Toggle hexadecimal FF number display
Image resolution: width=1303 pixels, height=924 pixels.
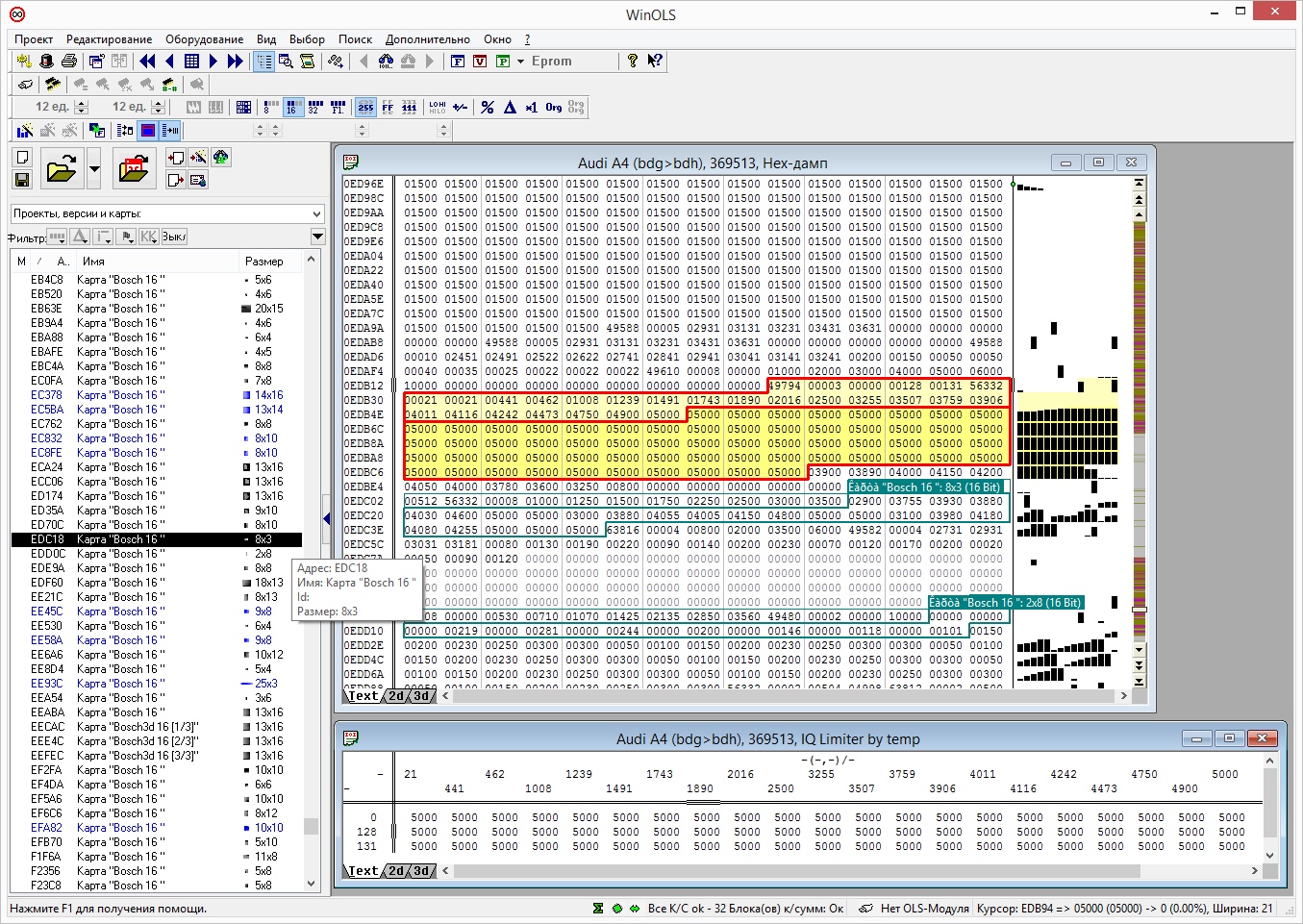[x=388, y=107]
